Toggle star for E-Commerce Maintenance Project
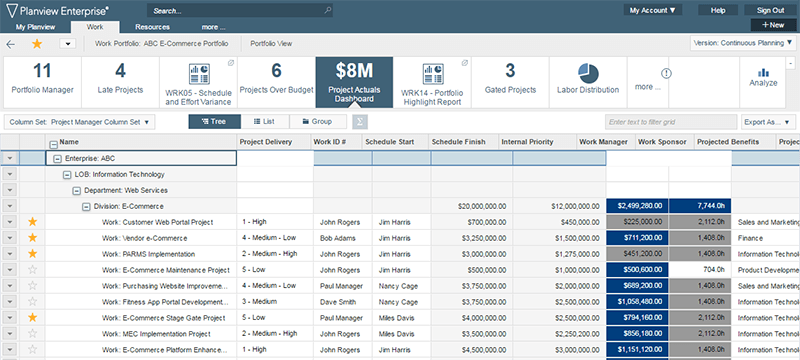Image resolution: width=800 pixels, height=360 pixels. coord(33,270)
